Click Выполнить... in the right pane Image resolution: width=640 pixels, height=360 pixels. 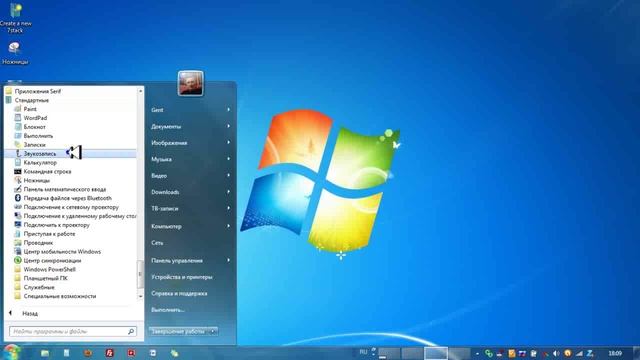168,310
